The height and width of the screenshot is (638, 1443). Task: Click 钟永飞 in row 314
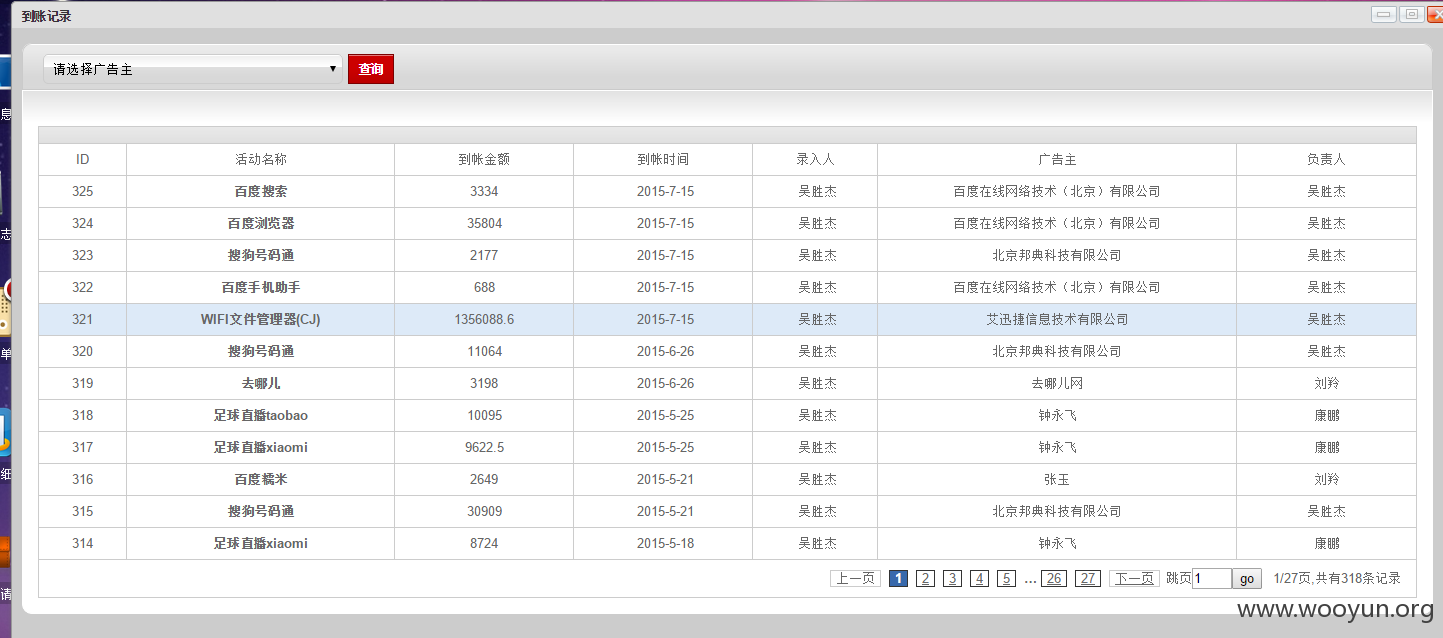pyautogui.click(x=1057, y=543)
